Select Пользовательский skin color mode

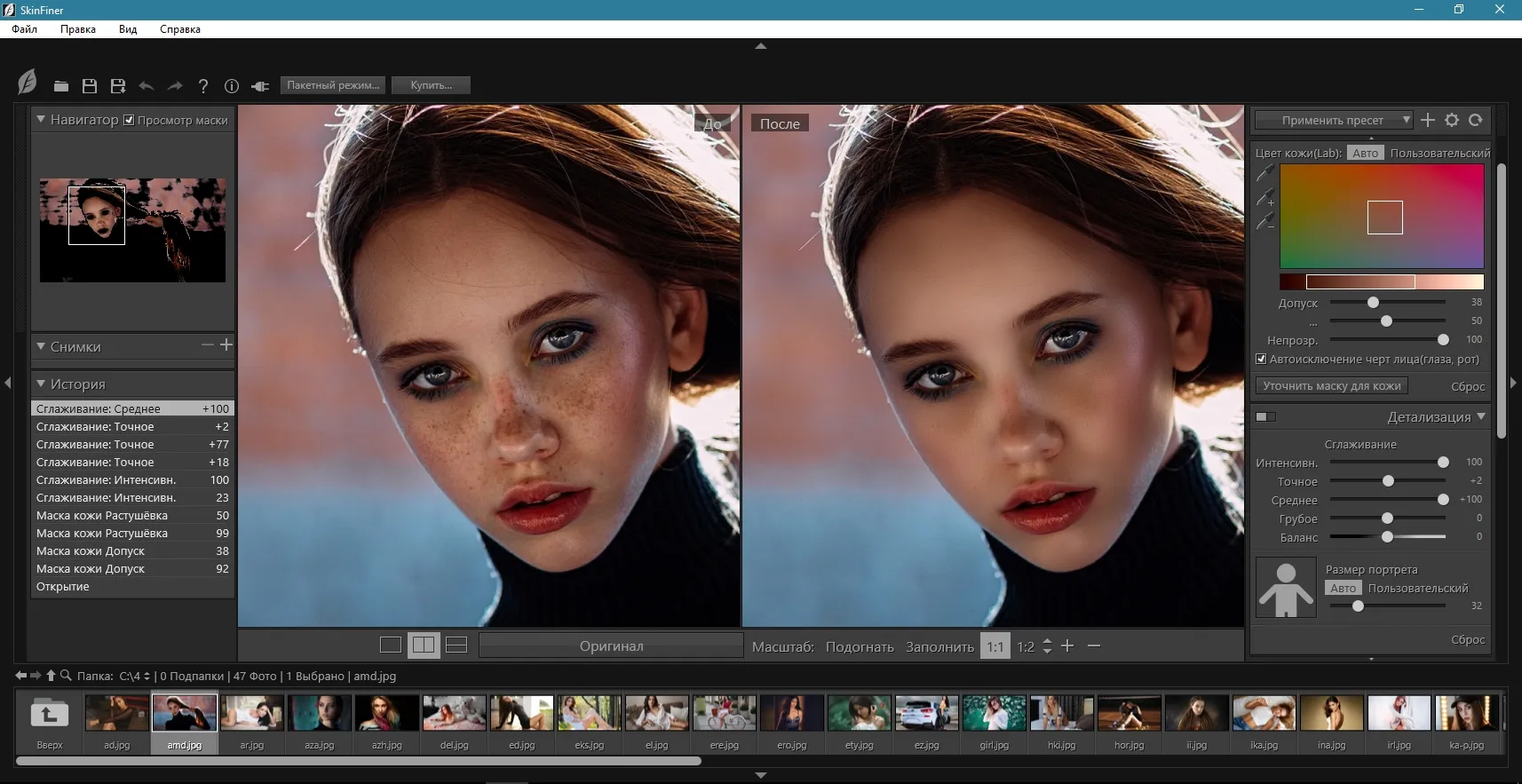click(1440, 153)
